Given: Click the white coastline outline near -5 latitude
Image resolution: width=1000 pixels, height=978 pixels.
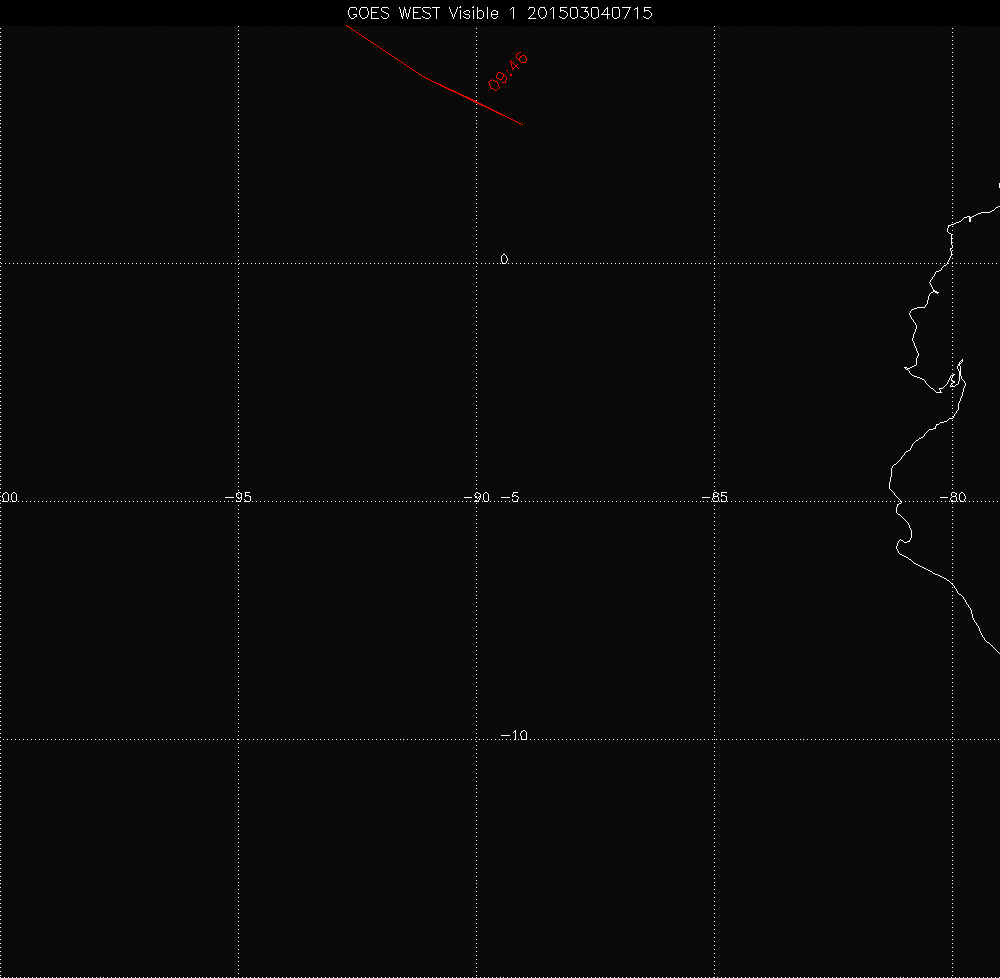Looking at the screenshot, I should pos(893,502).
